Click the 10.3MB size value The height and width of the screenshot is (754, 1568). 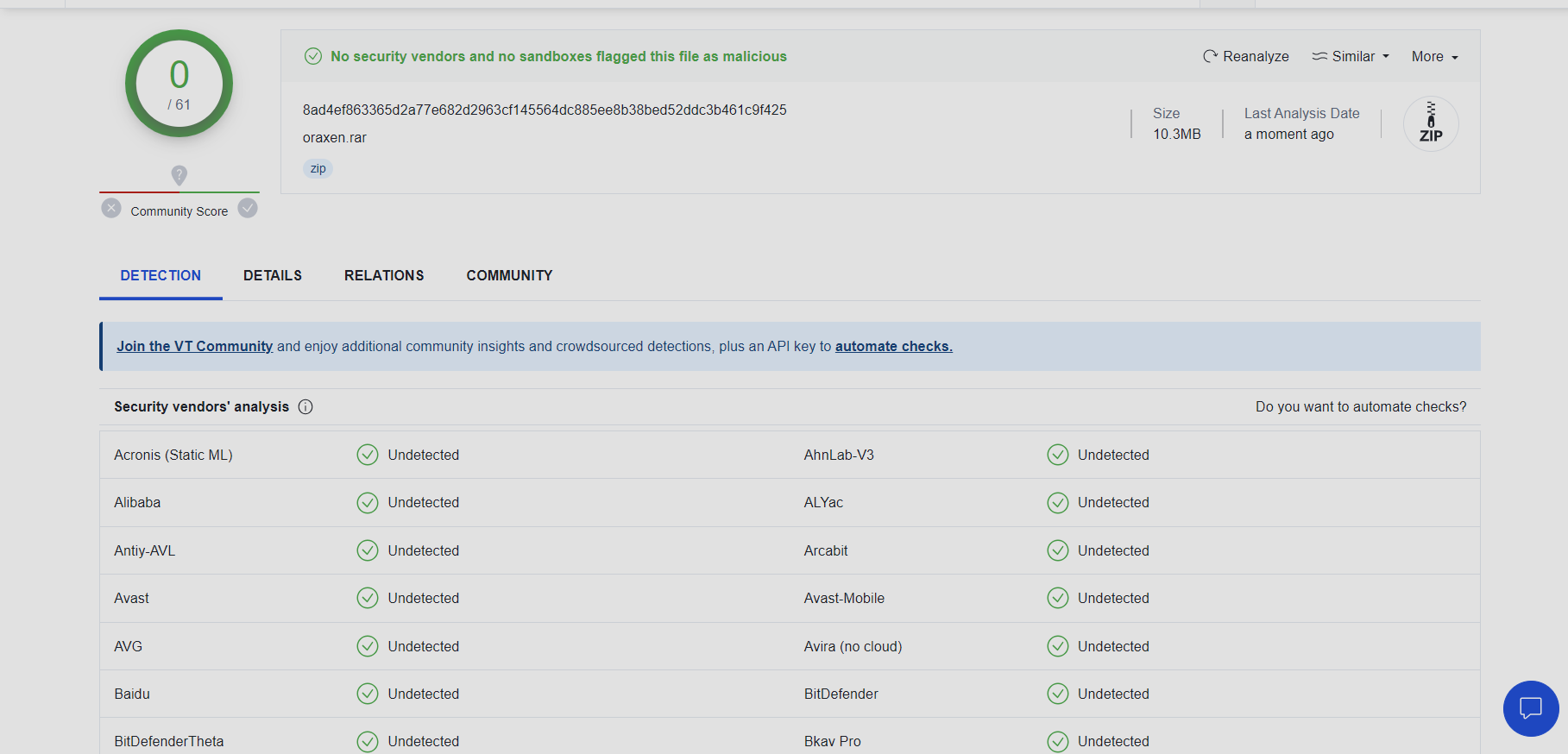[1177, 134]
